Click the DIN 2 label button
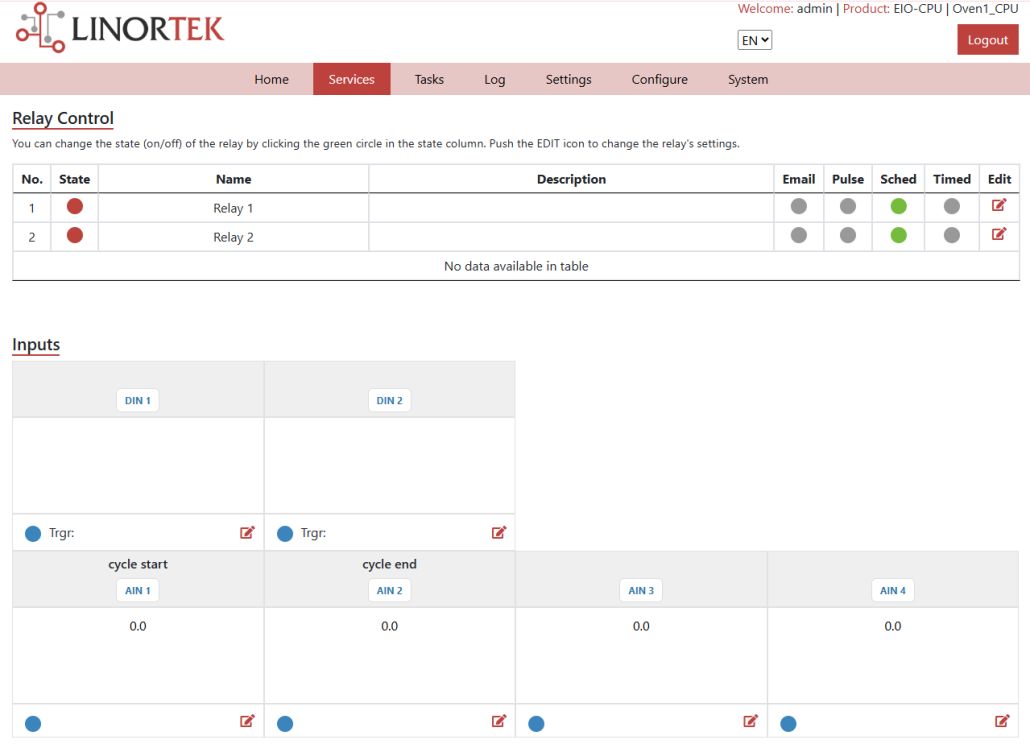 coord(390,401)
